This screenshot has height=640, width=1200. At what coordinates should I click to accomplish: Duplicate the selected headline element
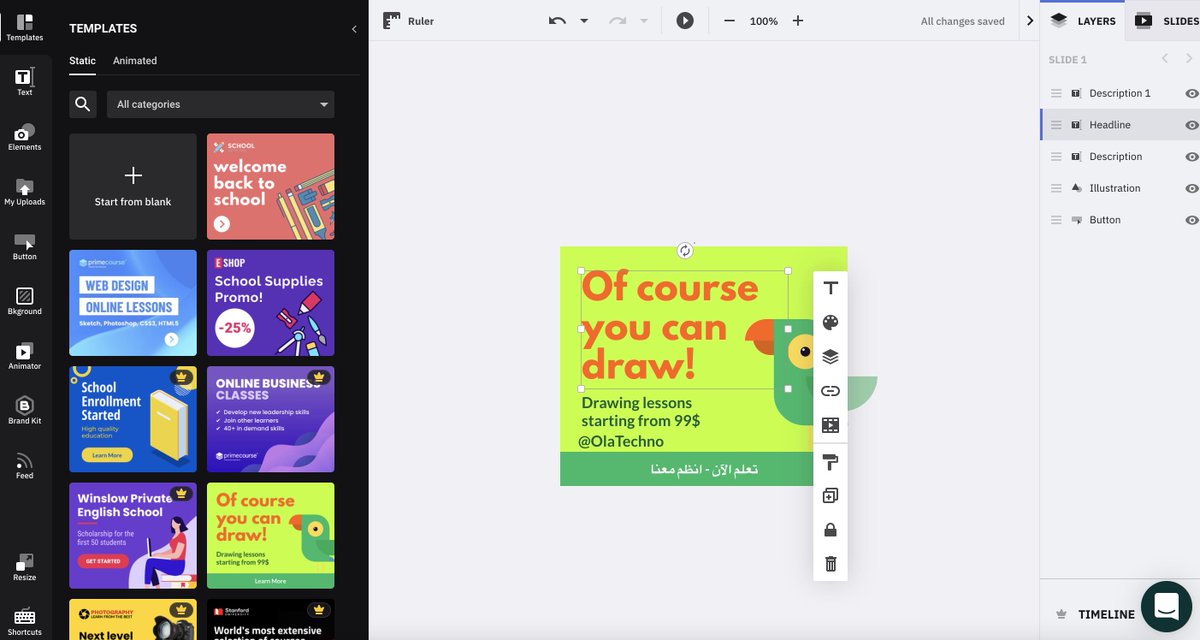[830, 496]
